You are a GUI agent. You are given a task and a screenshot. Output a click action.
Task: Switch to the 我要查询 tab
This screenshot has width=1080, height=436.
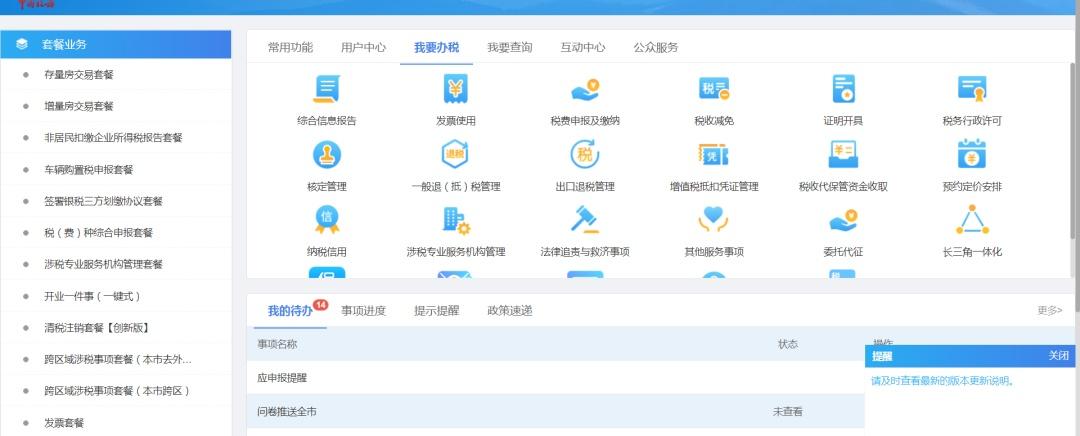coord(510,48)
